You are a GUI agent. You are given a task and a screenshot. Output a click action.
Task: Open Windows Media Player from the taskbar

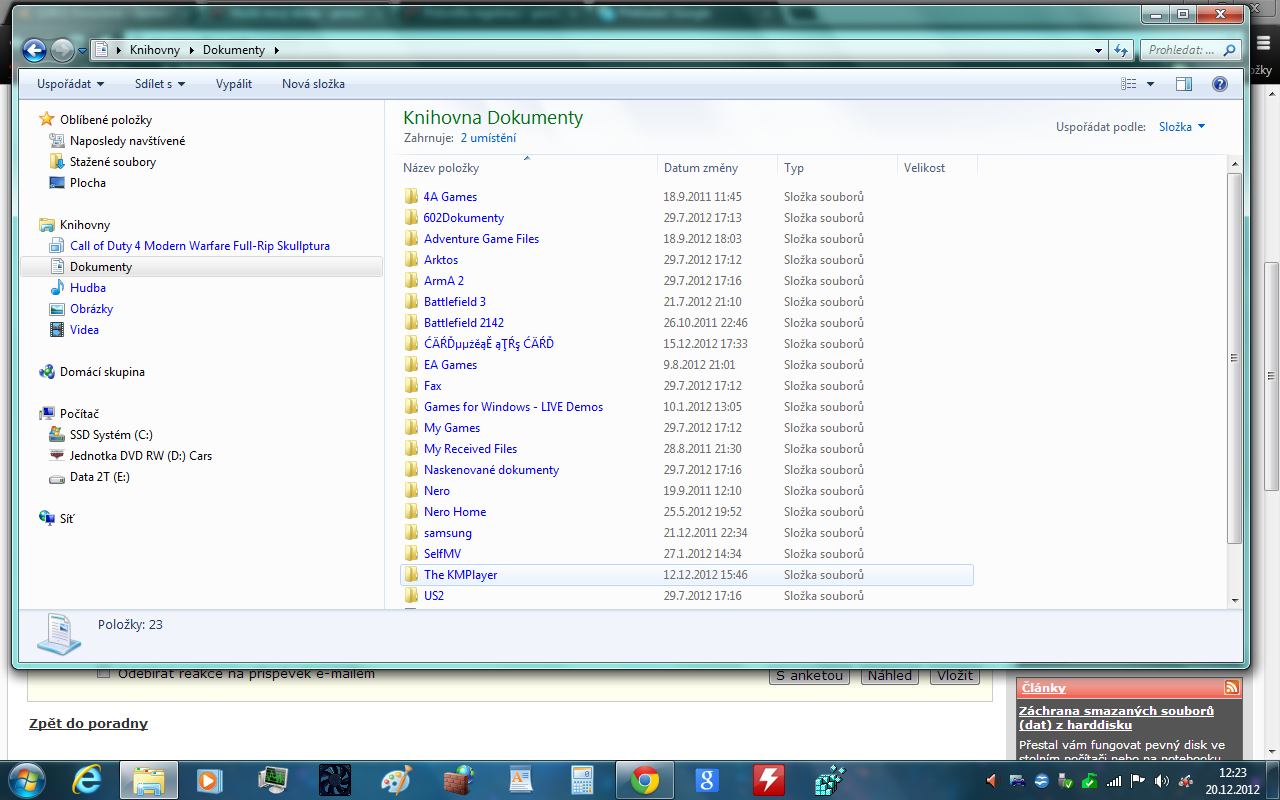click(x=210, y=779)
